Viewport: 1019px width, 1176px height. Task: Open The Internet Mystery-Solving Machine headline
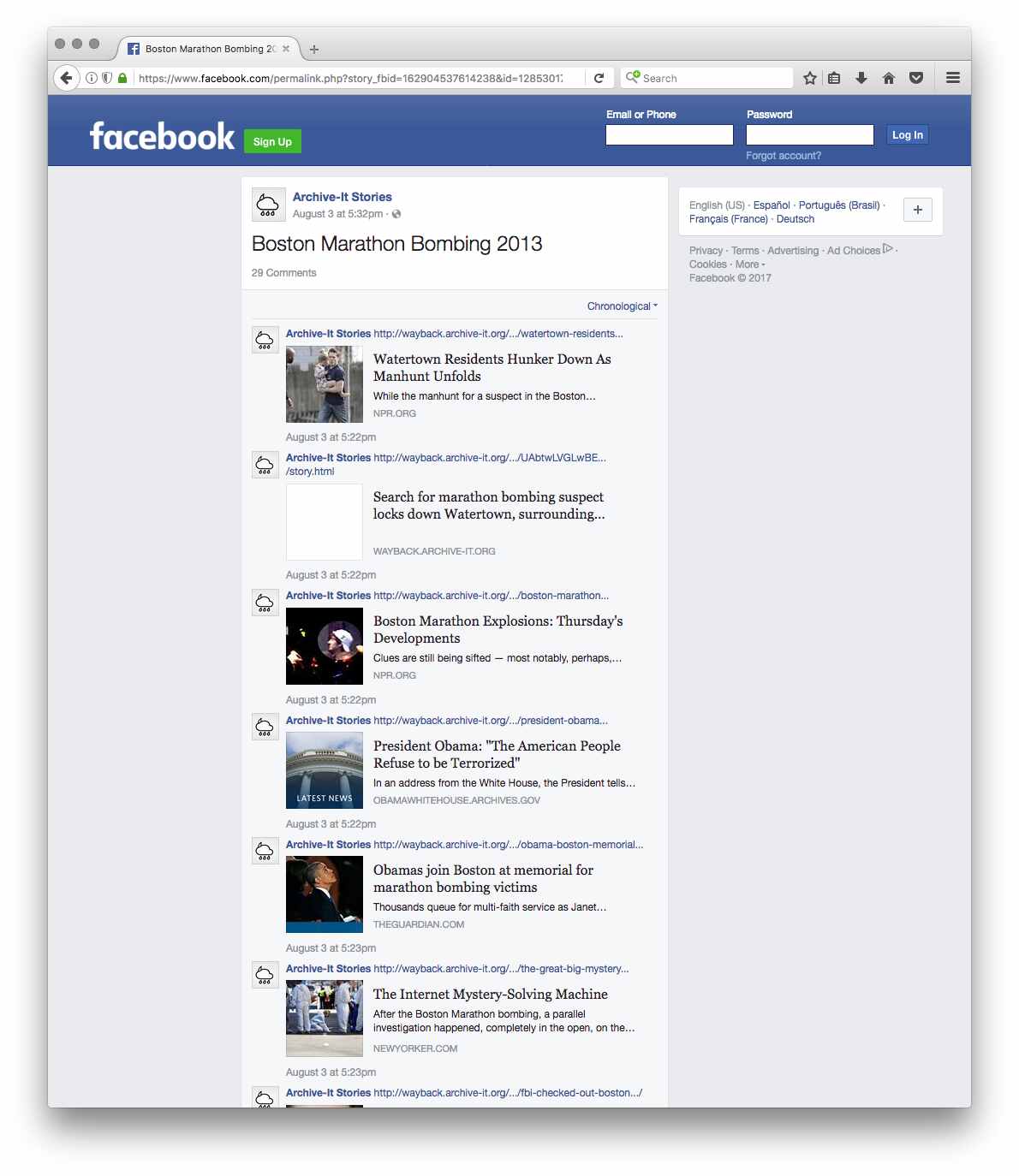click(x=491, y=995)
